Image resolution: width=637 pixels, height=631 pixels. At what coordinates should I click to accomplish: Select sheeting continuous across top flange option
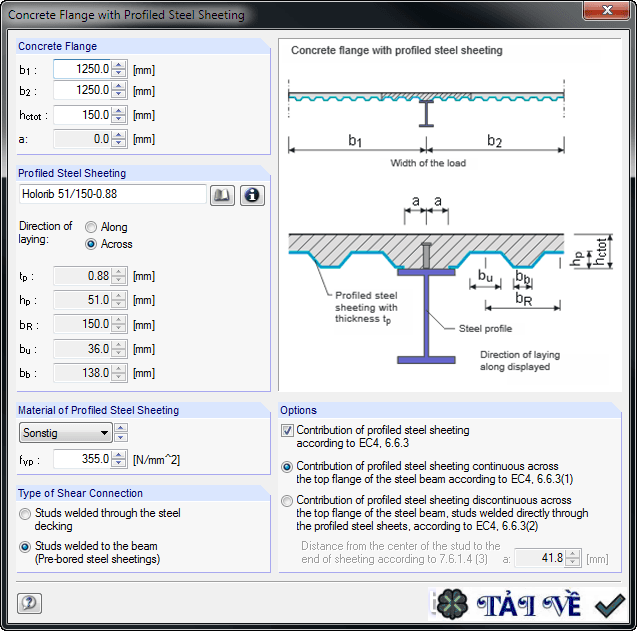287,467
